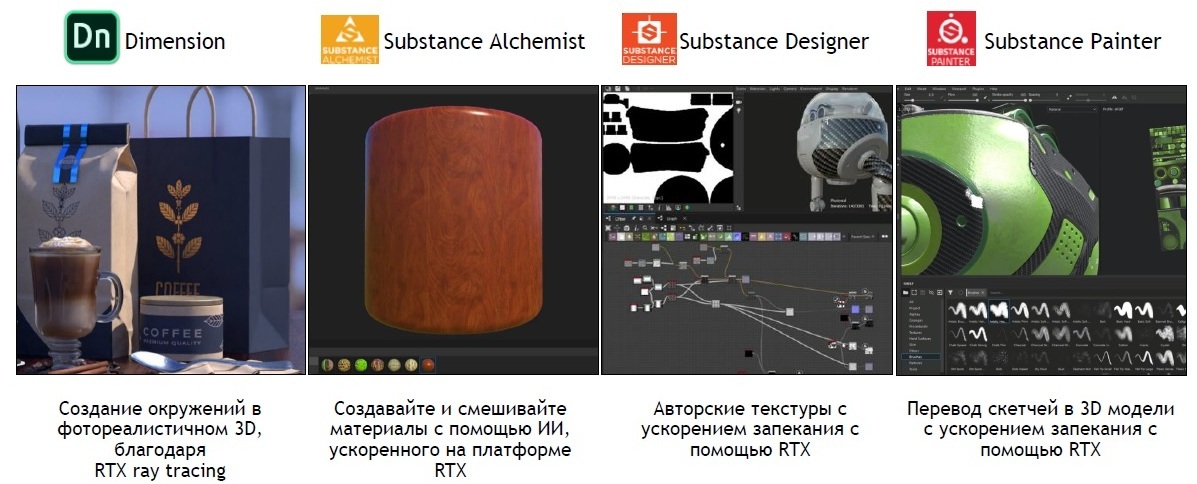Select the first brush thumbnail in shelf
This screenshot has height=484, width=1197.
coord(957,310)
